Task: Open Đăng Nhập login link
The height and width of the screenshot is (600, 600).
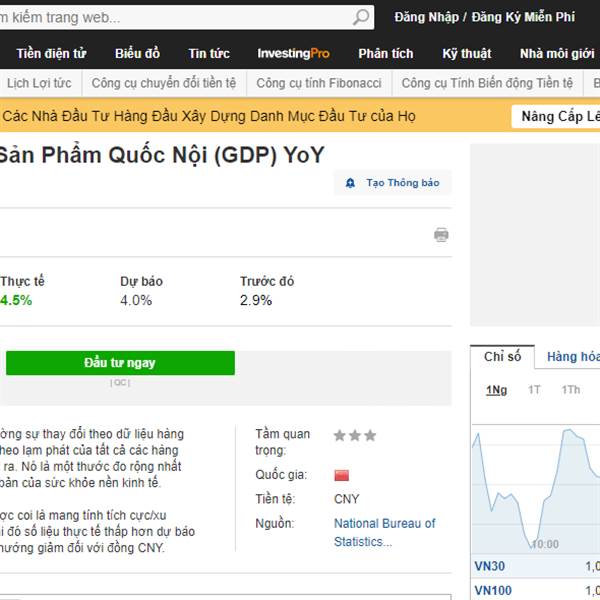Action: (425, 17)
